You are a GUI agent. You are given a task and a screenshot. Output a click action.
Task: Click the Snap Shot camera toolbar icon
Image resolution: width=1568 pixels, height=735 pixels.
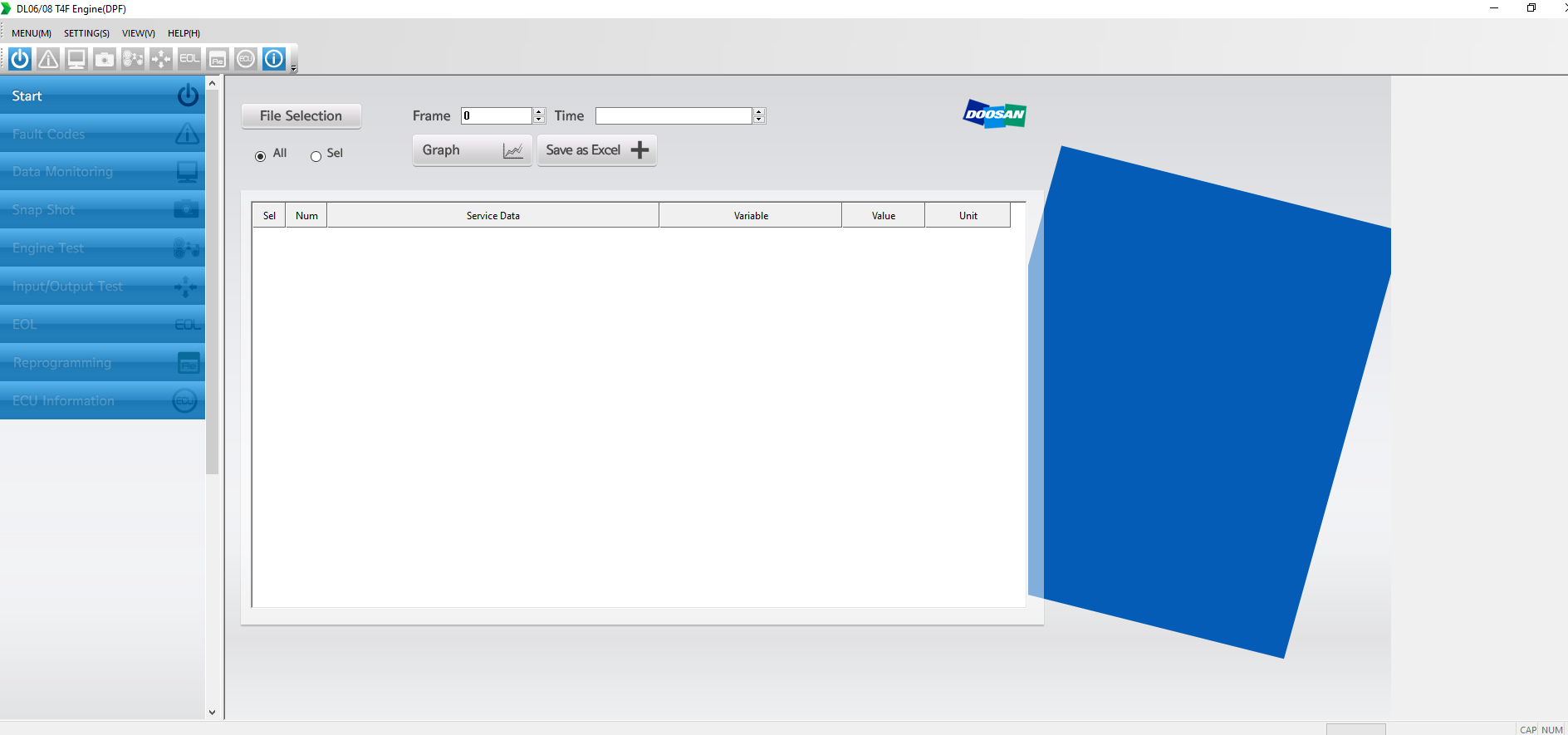[105, 59]
